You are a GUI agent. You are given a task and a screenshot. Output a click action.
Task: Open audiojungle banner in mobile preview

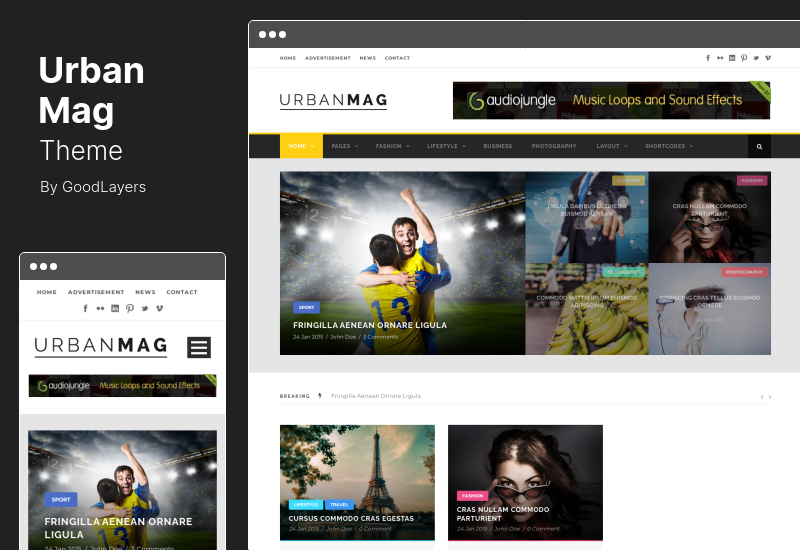pos(122,386)
